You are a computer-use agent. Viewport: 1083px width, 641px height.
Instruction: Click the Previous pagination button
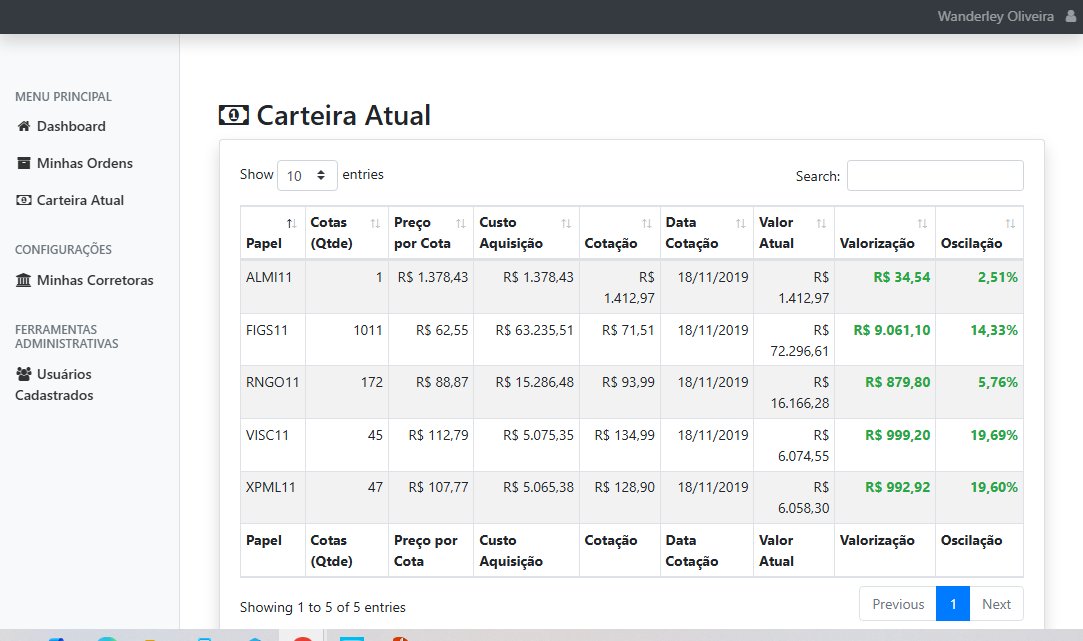click(x=898, y=604)
